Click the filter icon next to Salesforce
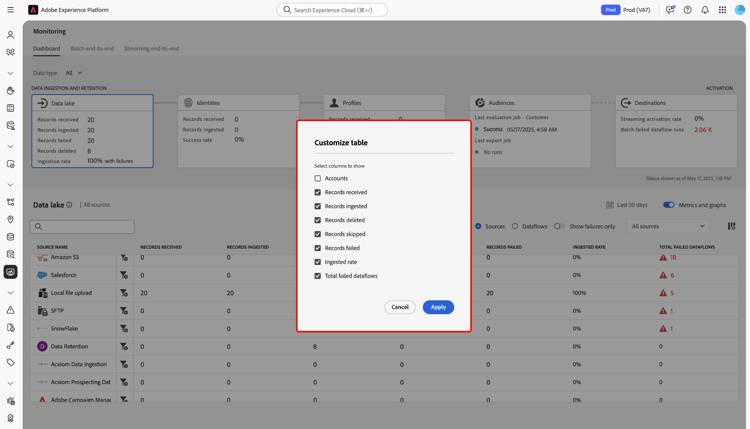The height and width of the screenshot is (429, 750). point(124,275)
